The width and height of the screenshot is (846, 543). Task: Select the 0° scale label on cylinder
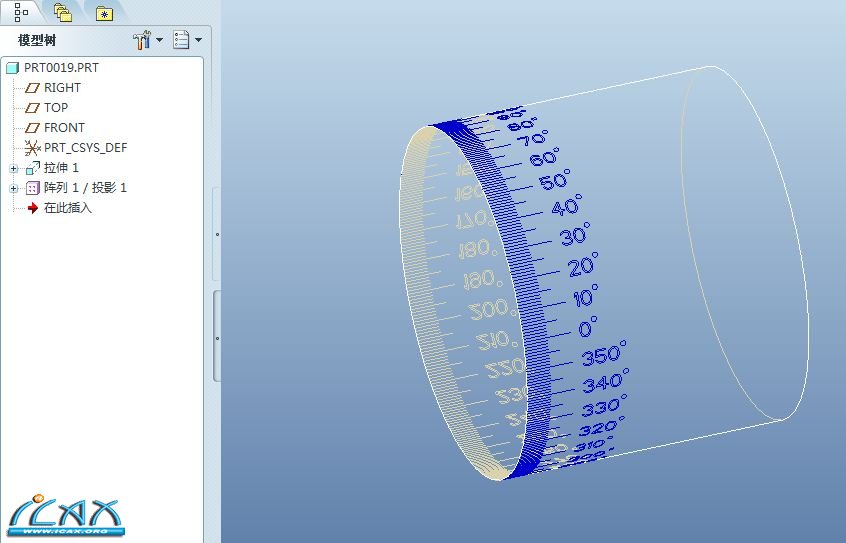[587, 328]
